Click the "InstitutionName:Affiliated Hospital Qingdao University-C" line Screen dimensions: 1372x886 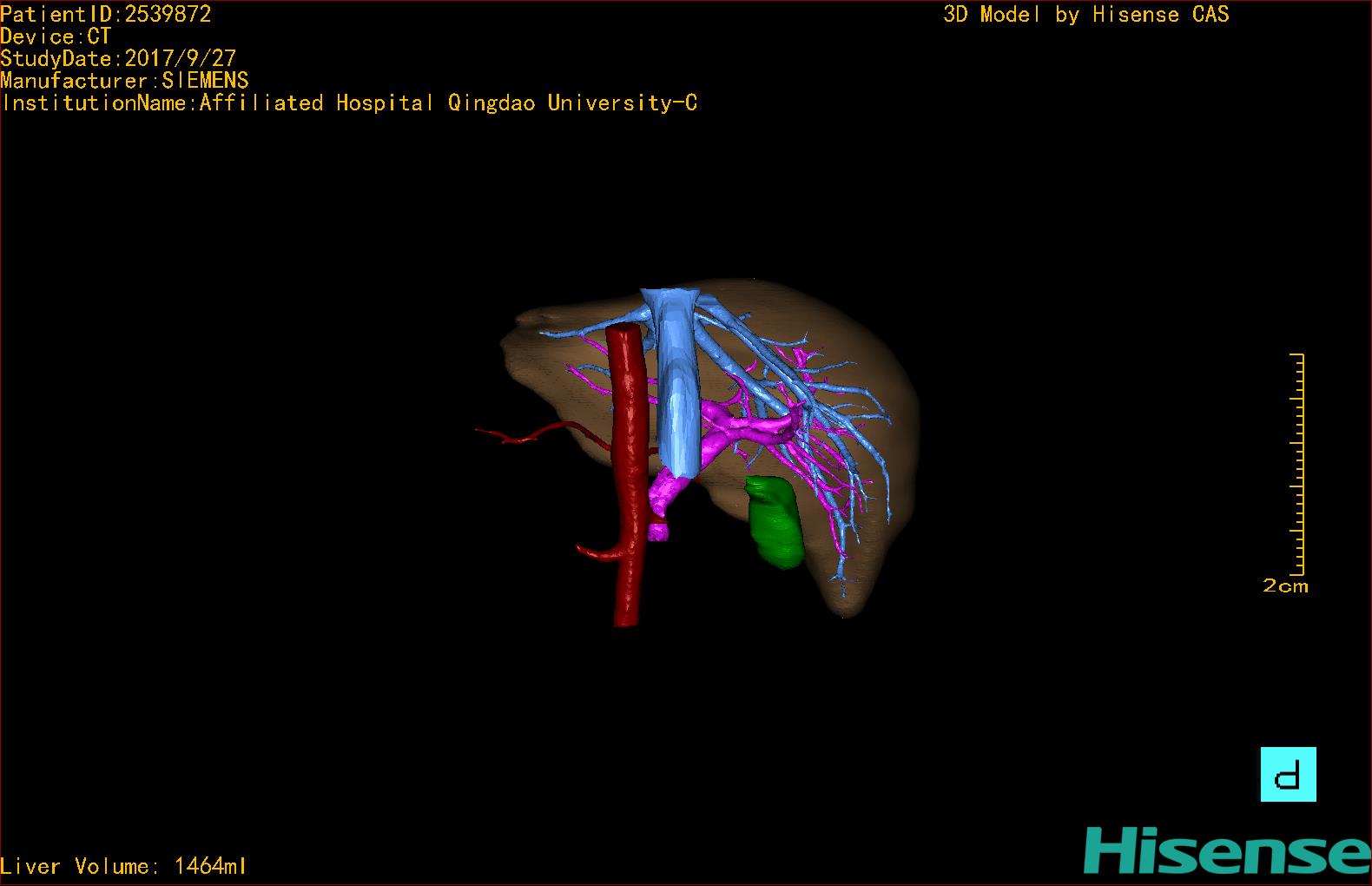pyautogui.click(x=349, y=103)
